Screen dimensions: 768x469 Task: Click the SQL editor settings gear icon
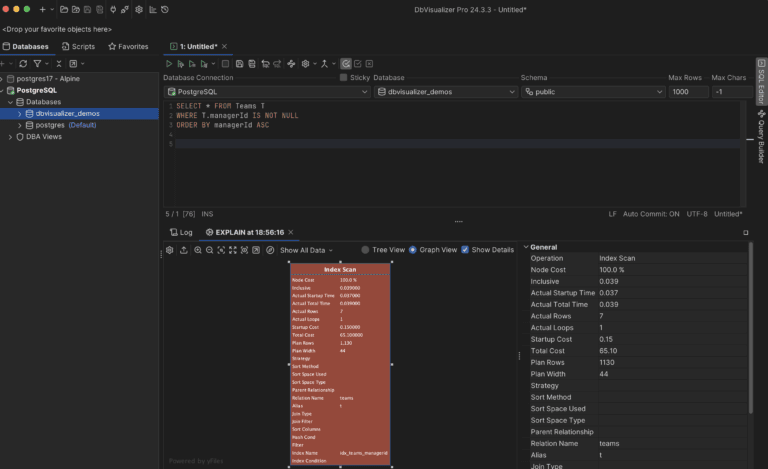pyautogui.click(x=305, y=64)
